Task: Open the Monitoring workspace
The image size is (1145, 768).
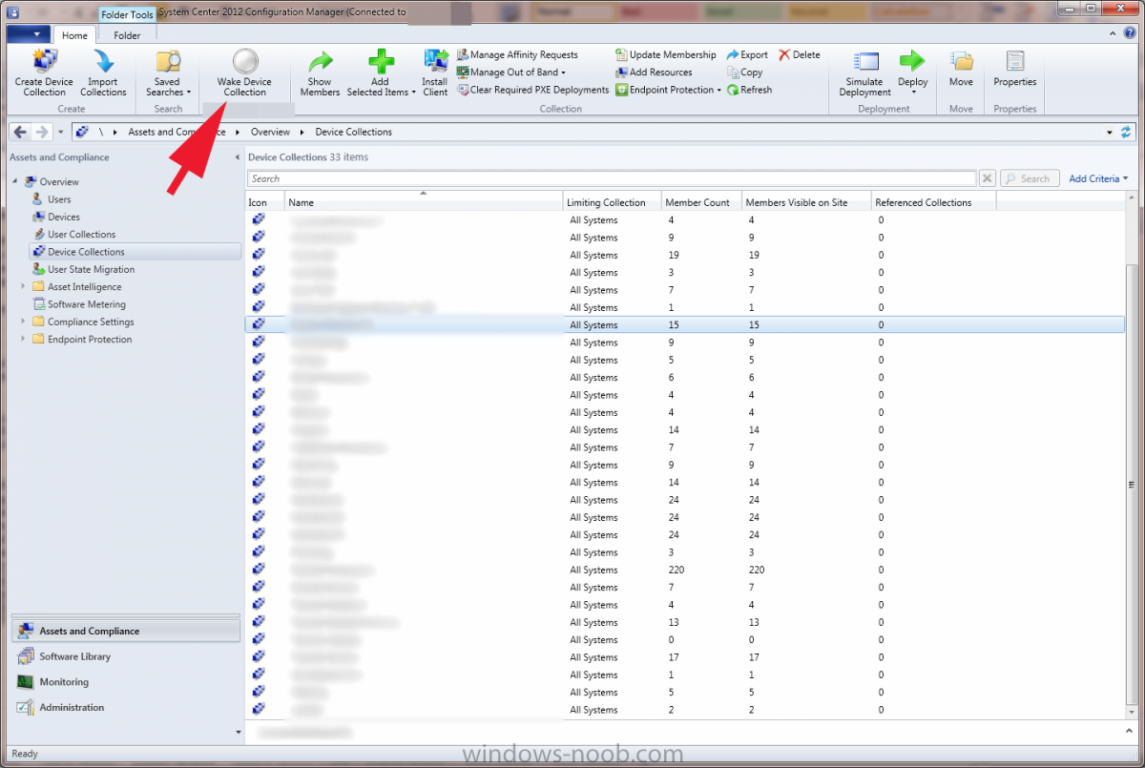Action: (126, 682)
